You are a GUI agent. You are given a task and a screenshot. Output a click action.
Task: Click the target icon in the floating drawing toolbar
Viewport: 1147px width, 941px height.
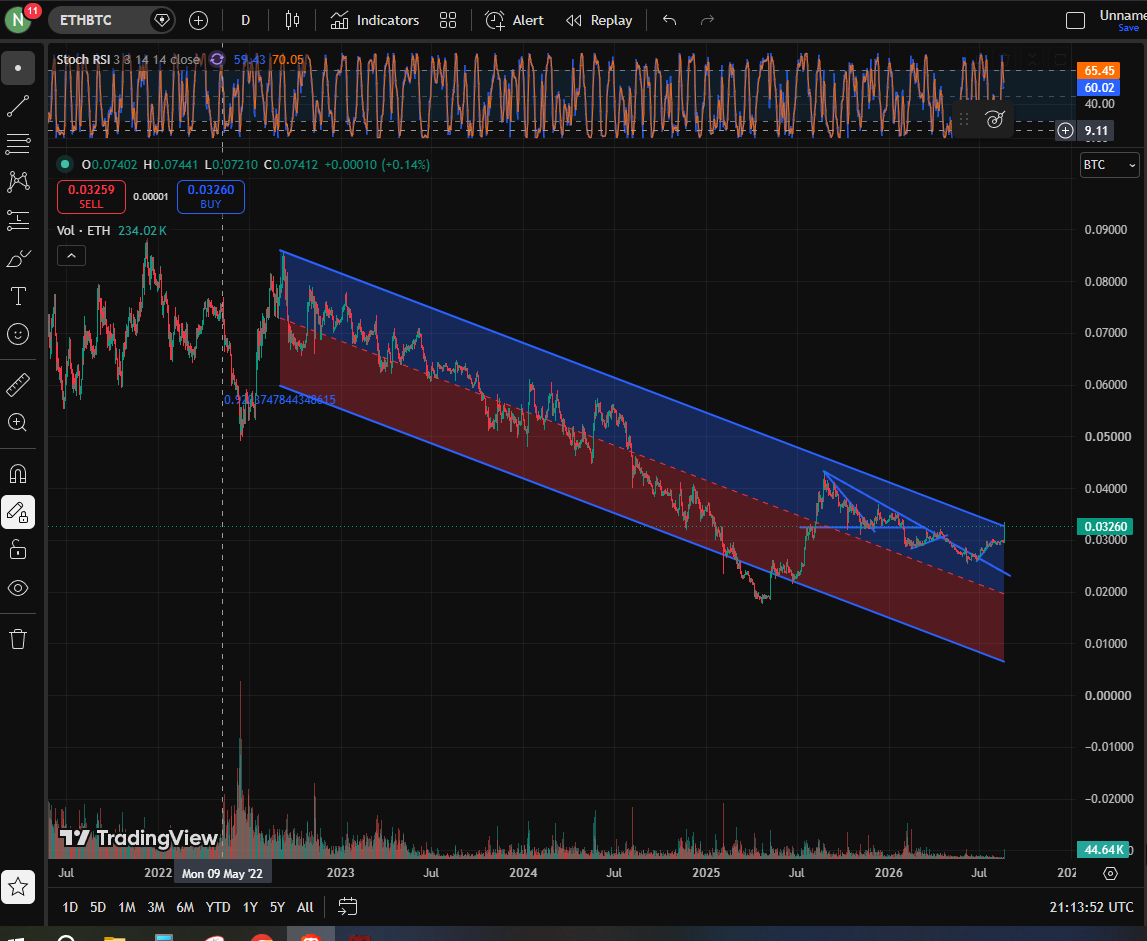pyautogui.click(x=995, y=119)
